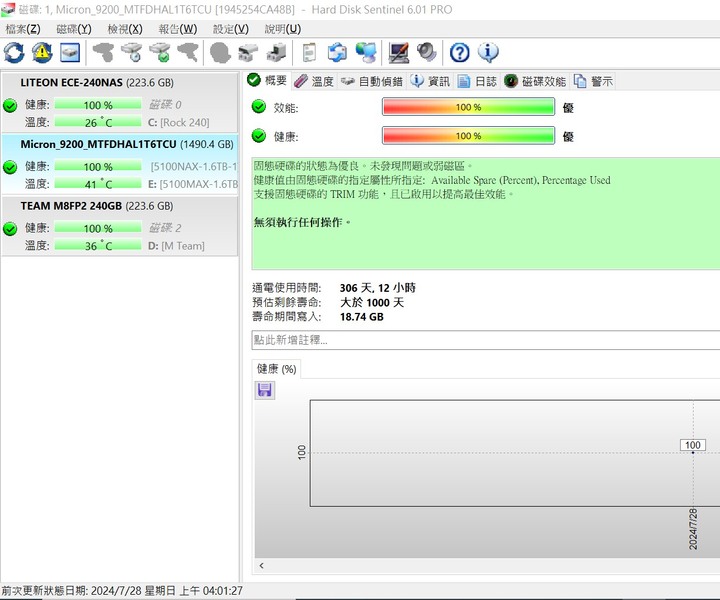
Task: Click the 效能 100 % gradient bar
Action: (468, 107)
